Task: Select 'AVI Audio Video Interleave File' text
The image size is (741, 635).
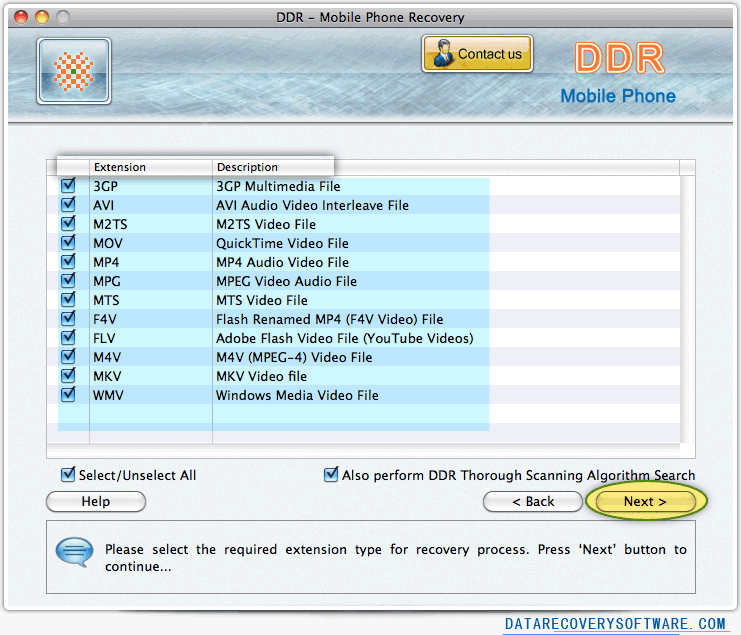Action: click(x=312, y=206)
